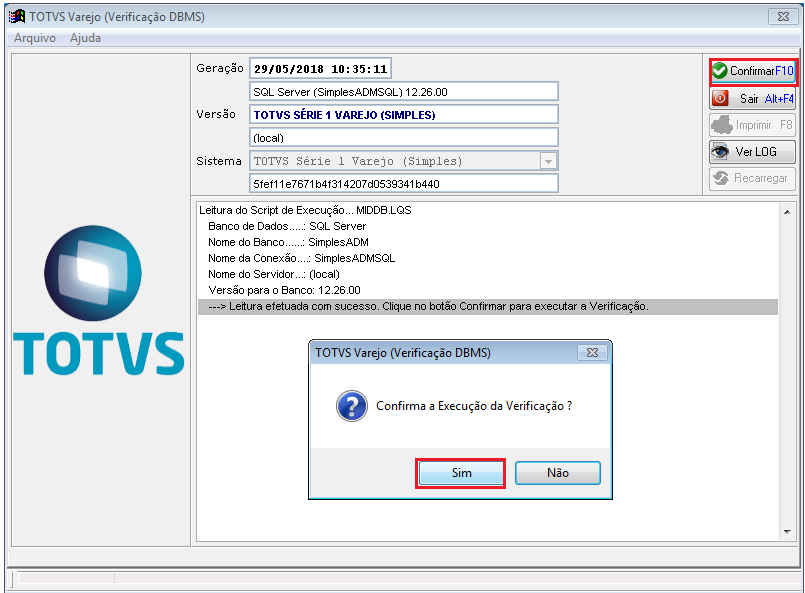Click Não to cancel the verification
The height and width of the screenshot is (593, 805).
558,473
